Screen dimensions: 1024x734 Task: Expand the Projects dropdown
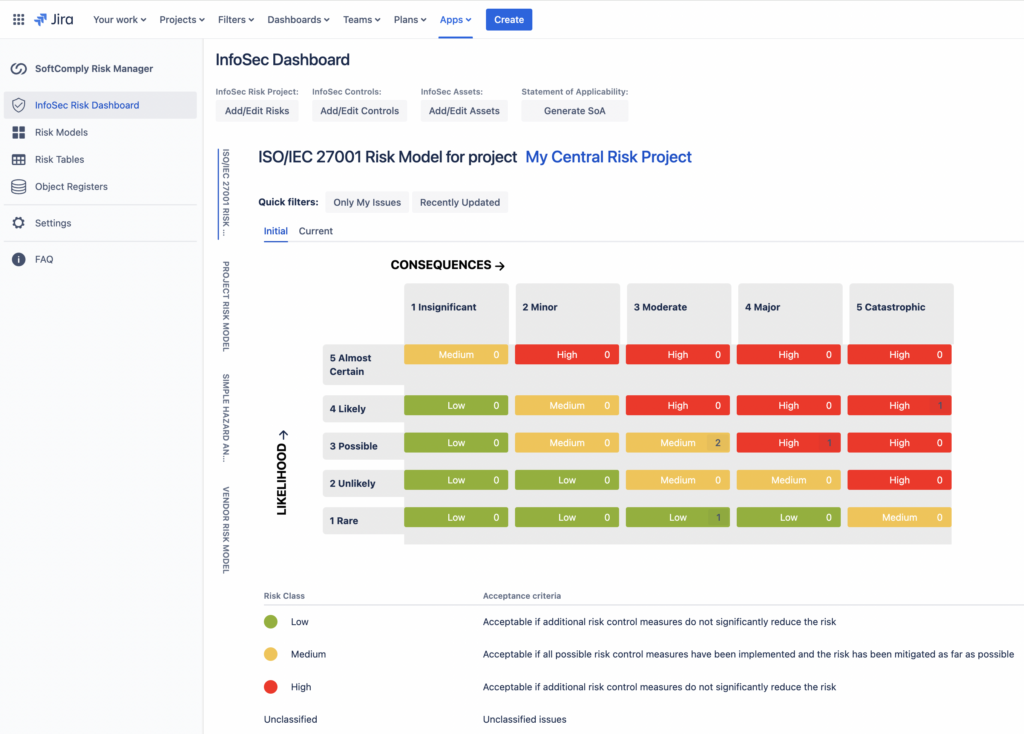(x=181, y=18)
